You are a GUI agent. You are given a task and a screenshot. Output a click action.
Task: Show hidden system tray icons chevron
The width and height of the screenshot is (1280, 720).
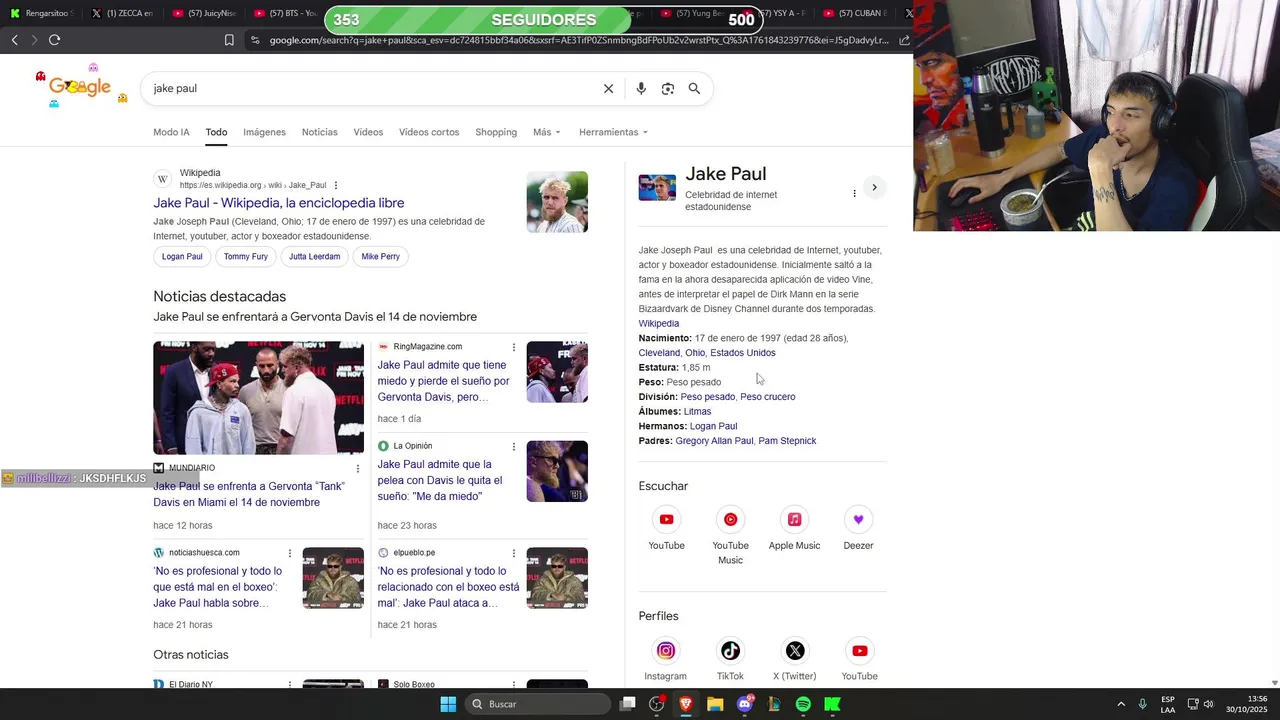coord(1121,704)
